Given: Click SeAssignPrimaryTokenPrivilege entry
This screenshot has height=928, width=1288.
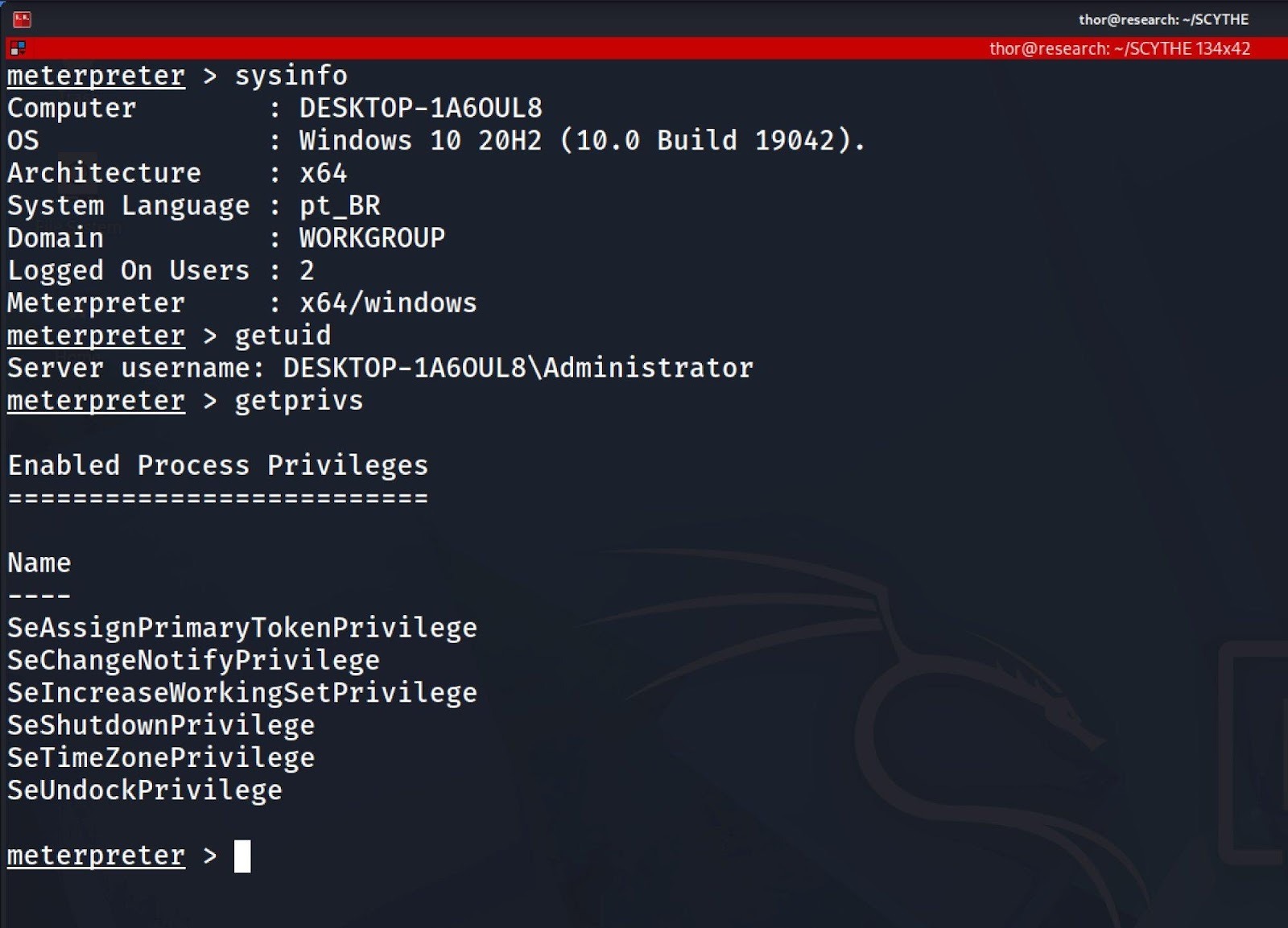Looking at the screenshot, I should pyautogui.click(x=242, y=628).
